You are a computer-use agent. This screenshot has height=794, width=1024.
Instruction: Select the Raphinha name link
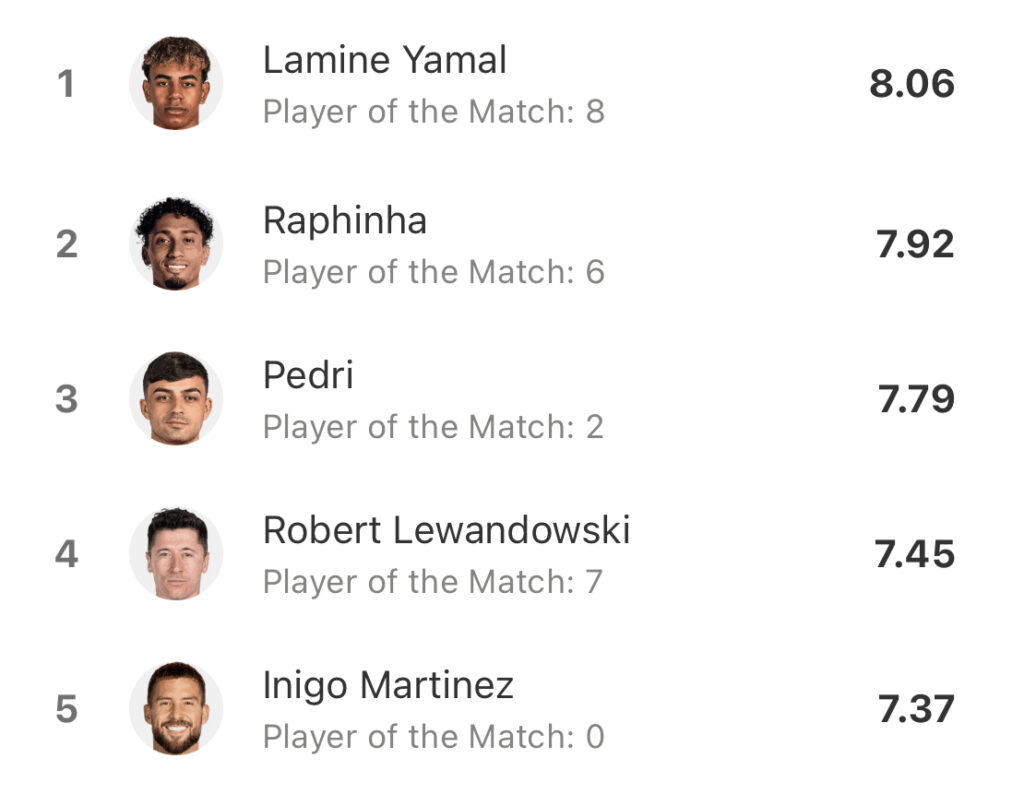(x=345, y=221)
